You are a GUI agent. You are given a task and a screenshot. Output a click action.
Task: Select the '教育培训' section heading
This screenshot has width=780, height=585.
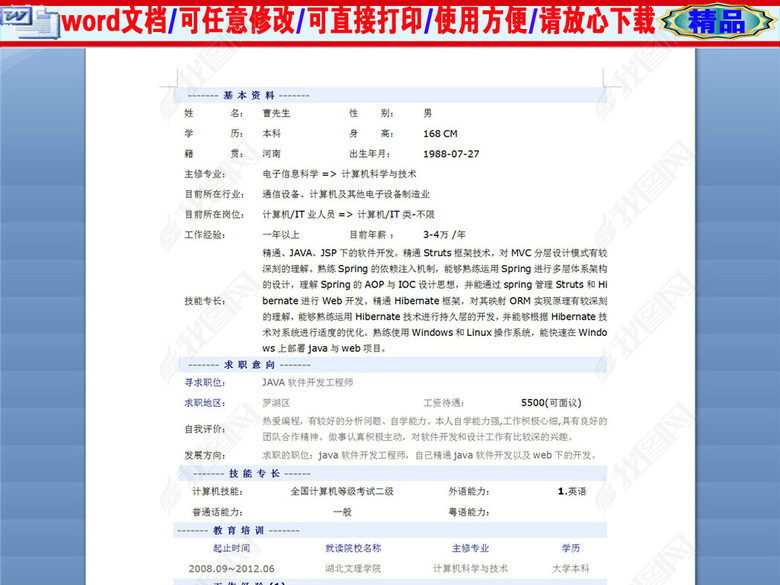239,531
